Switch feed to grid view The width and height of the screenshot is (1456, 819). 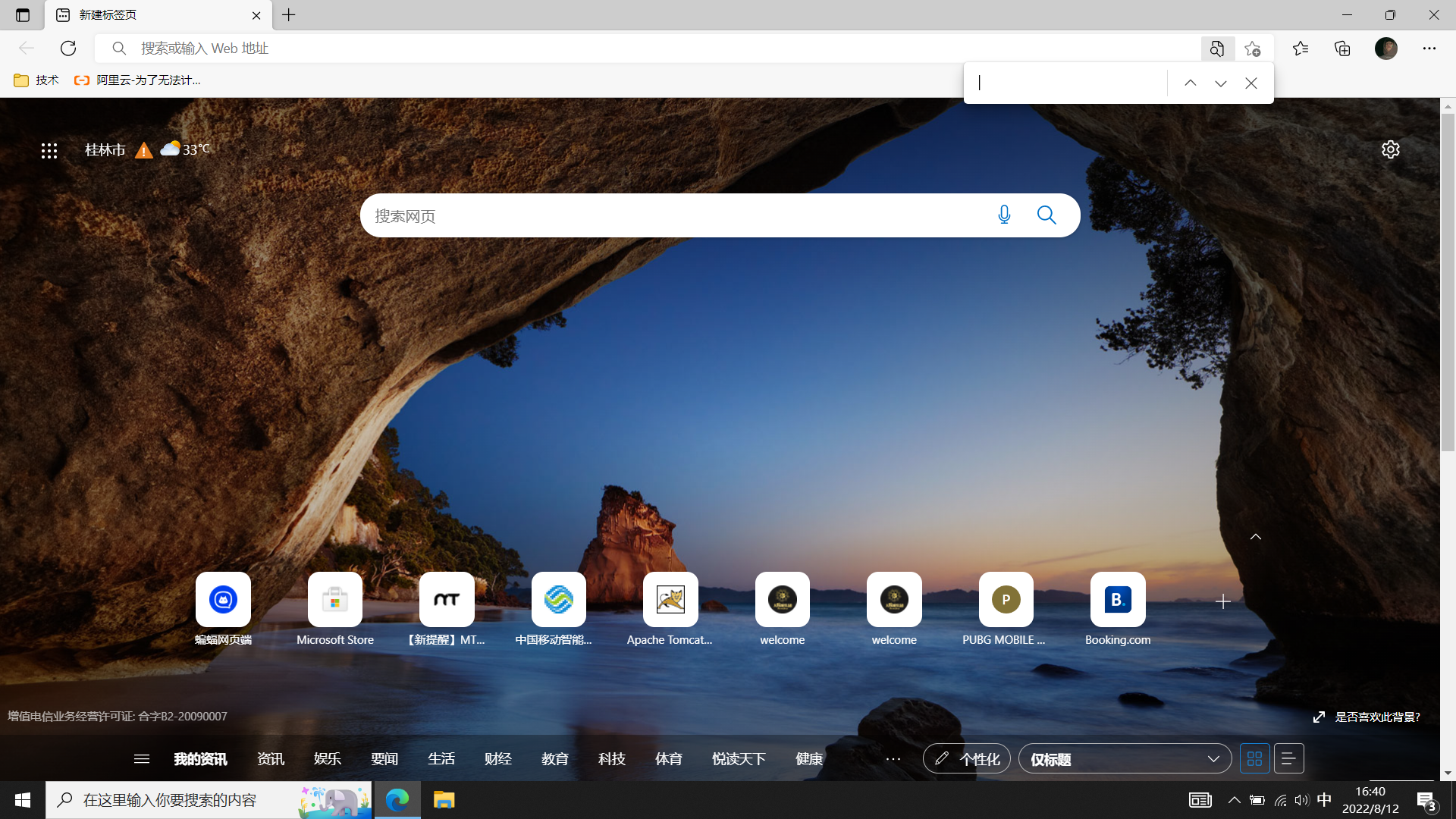click(1254, 758)
